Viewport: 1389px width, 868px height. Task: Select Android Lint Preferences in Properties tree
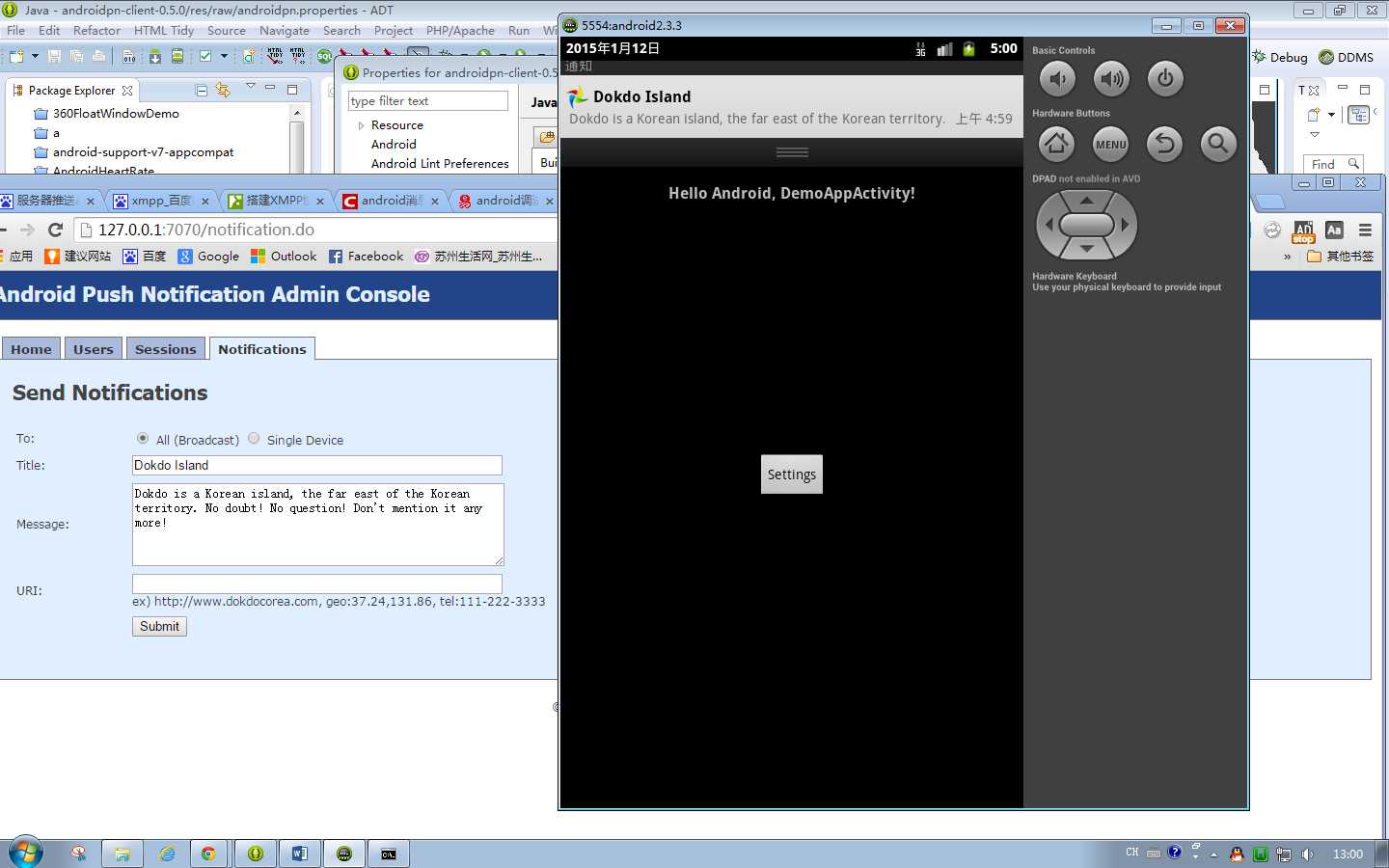coord(440,164)
